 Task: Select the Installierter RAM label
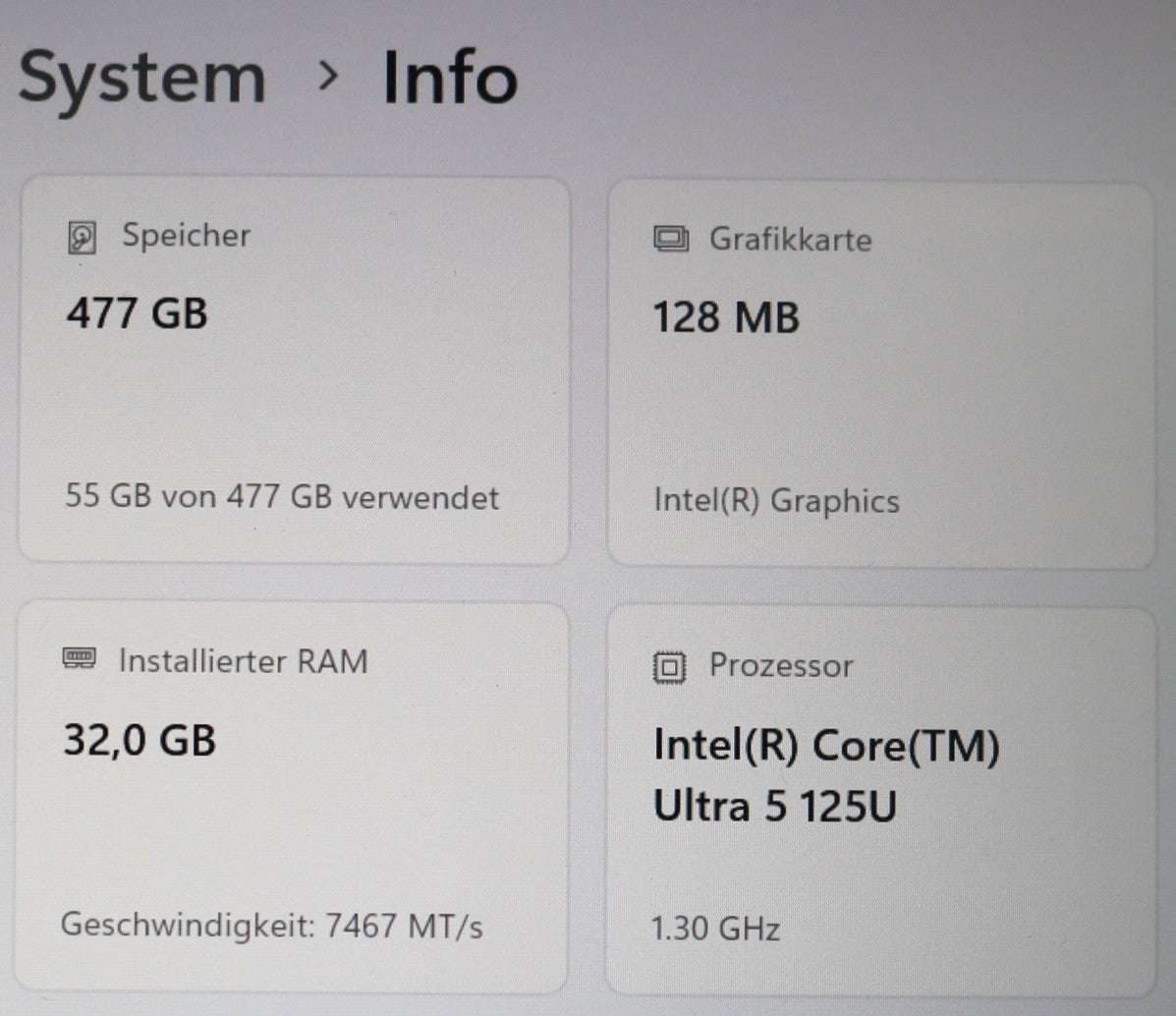coord(243,661)
